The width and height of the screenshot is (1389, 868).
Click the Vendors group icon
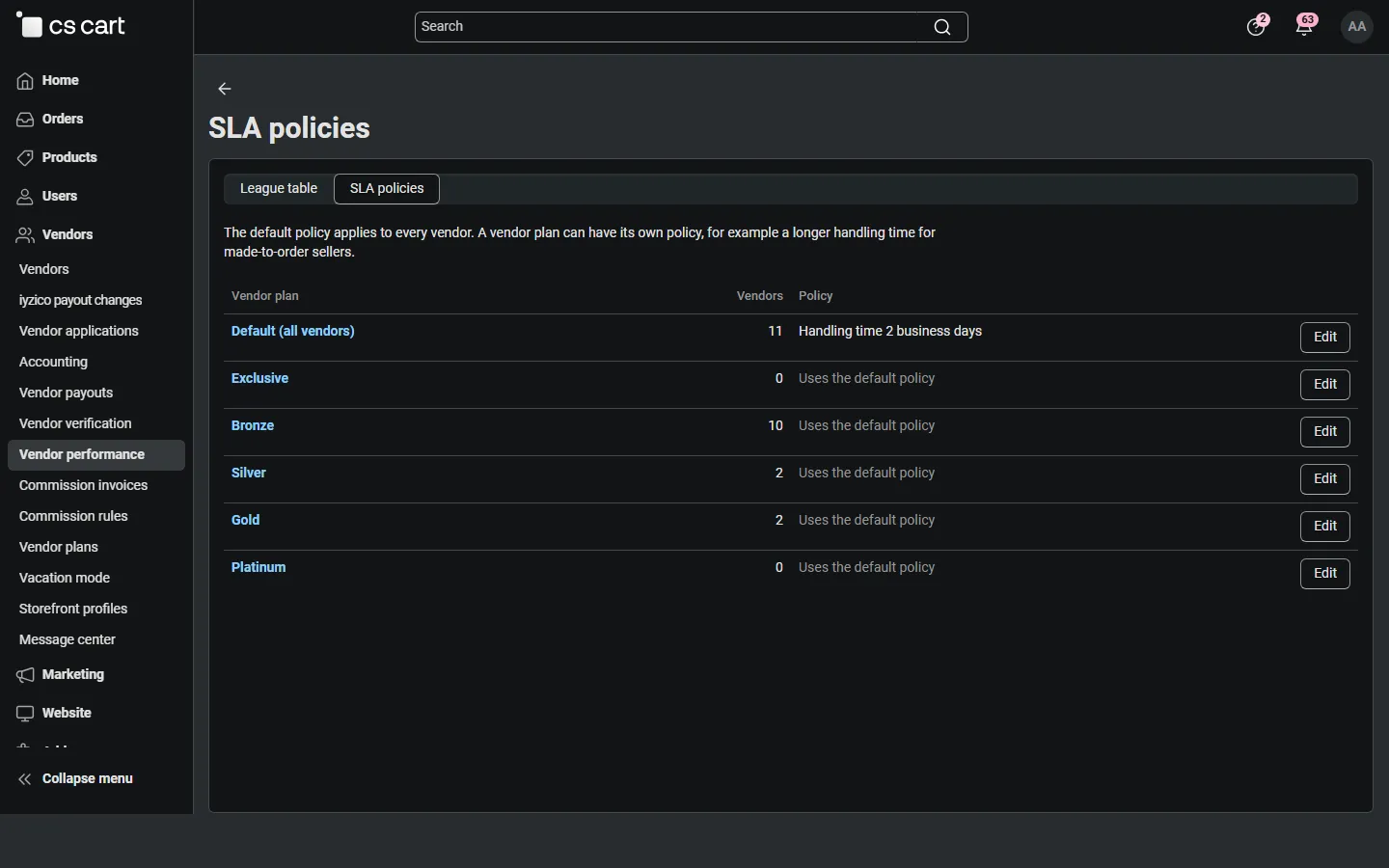point(25,235)
